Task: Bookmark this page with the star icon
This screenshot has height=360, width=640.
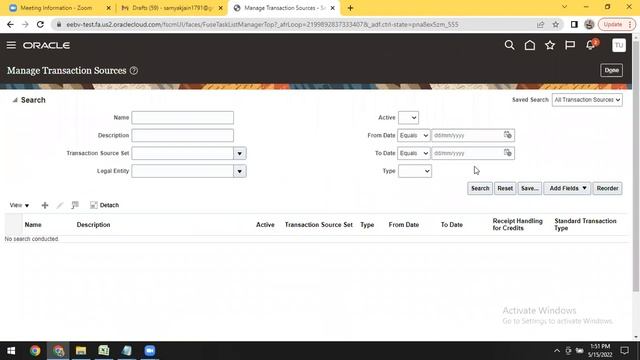Action: 556,24
